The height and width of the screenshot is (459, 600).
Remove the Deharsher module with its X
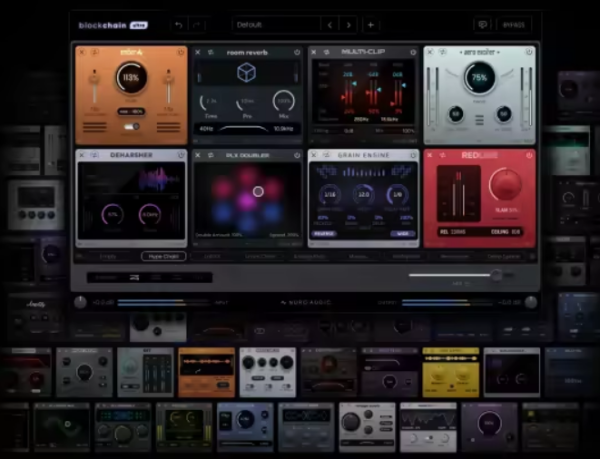(x=81, y=155)
